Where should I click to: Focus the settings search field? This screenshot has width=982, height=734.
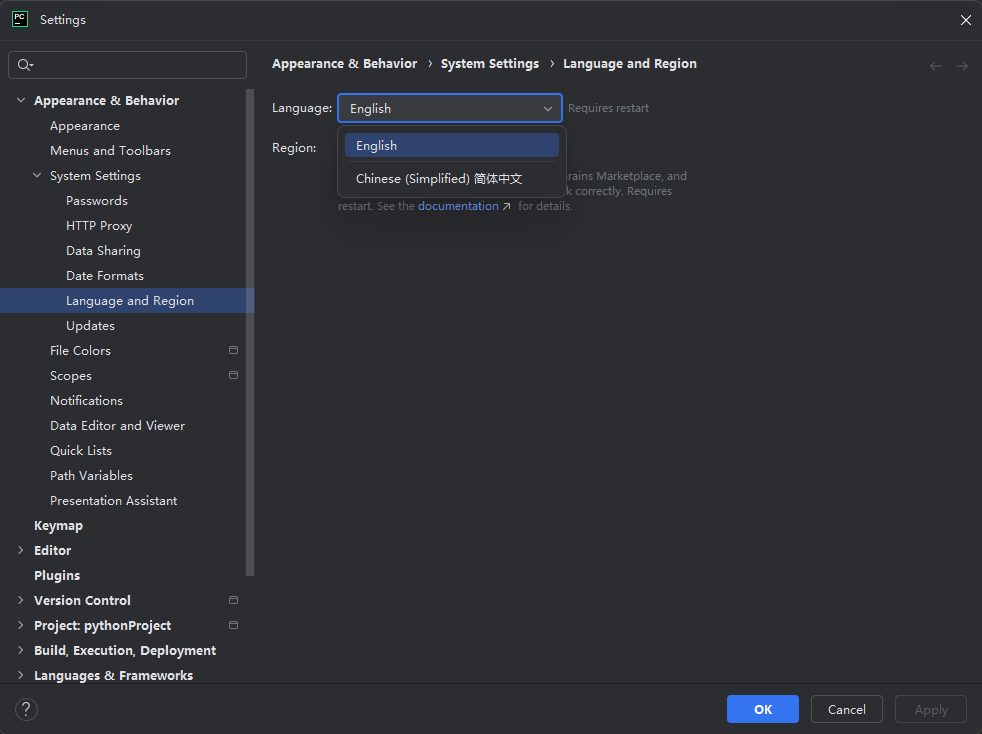coord(128,65)
